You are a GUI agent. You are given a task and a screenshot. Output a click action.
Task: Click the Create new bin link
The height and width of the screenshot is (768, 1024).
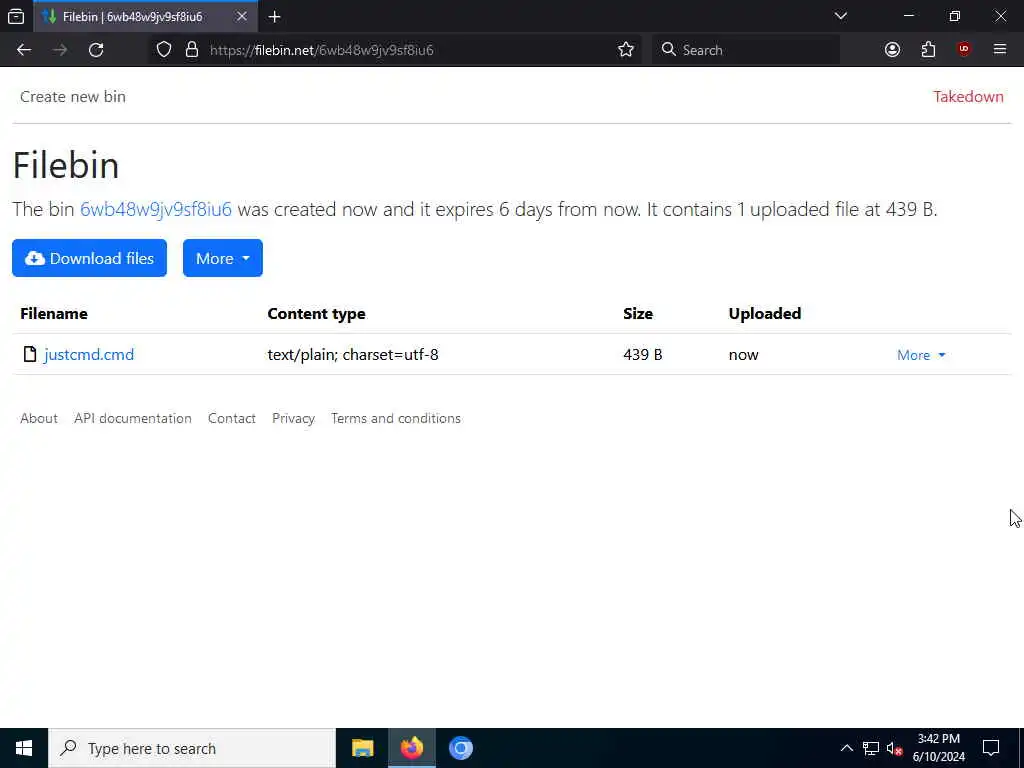(x=72, y=97)
